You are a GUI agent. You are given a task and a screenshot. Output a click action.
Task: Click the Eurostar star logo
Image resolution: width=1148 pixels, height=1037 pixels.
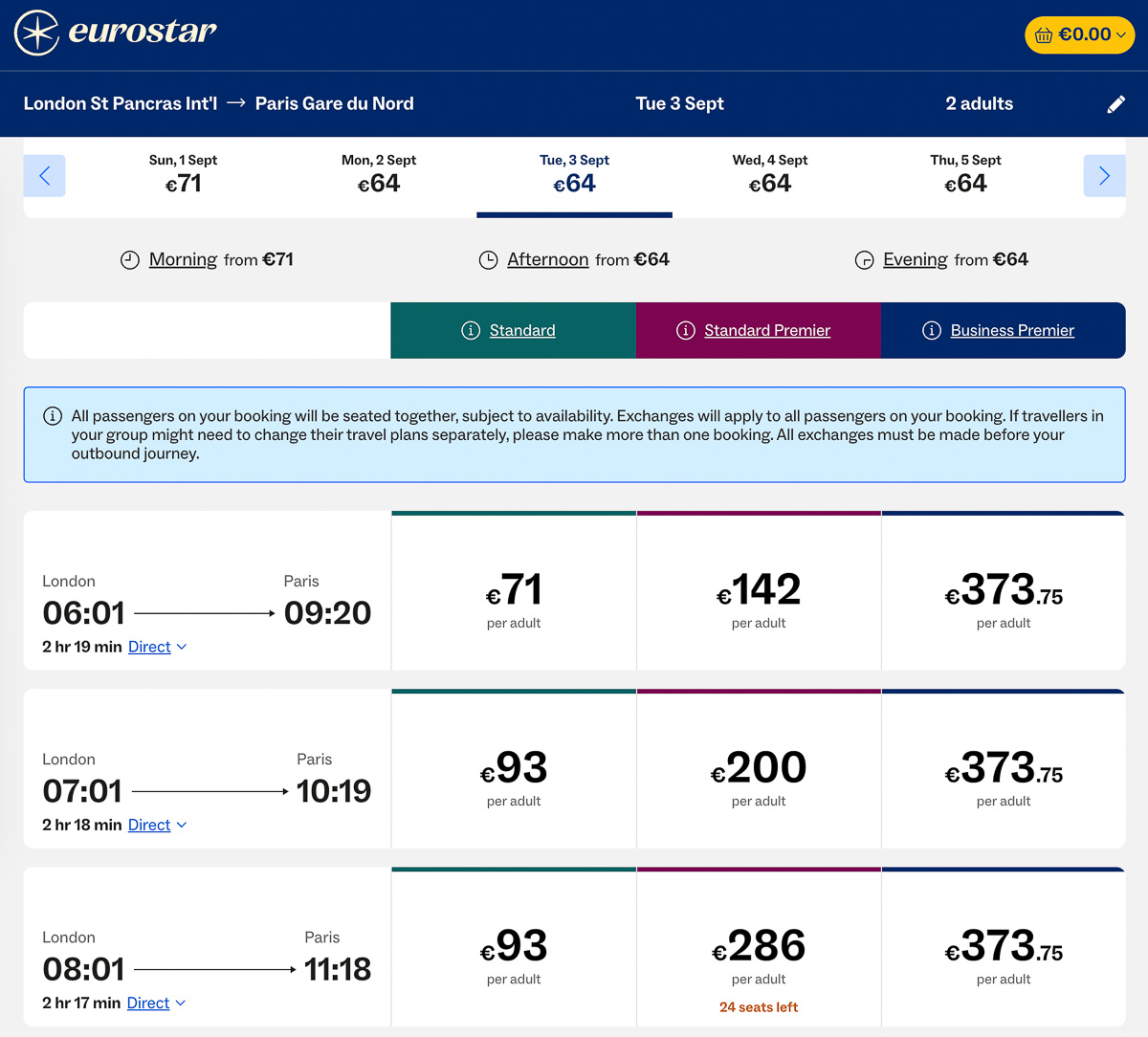36,33
